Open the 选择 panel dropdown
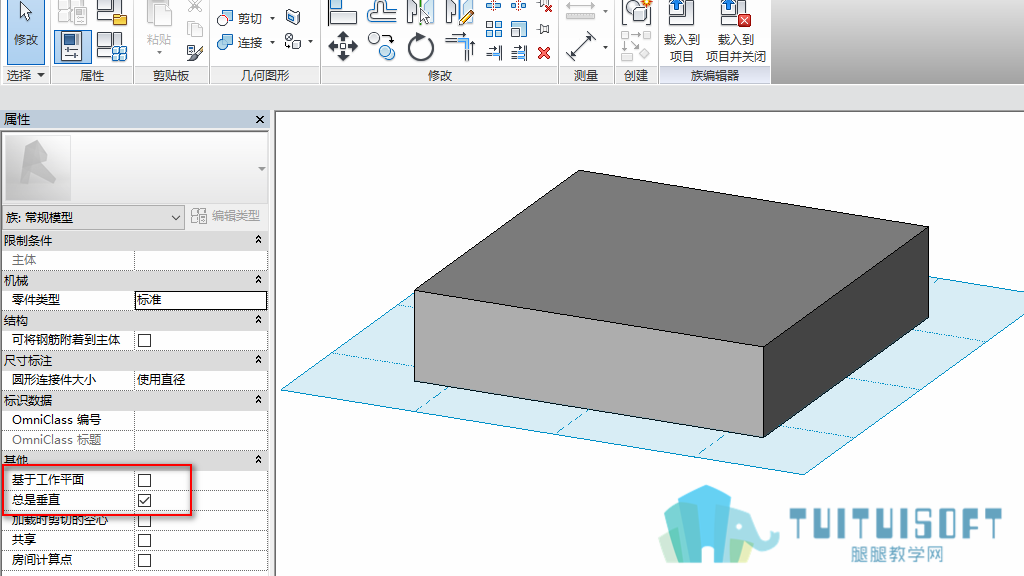Viewport: 1024px width, 576px height. click(x=25, y=75)
